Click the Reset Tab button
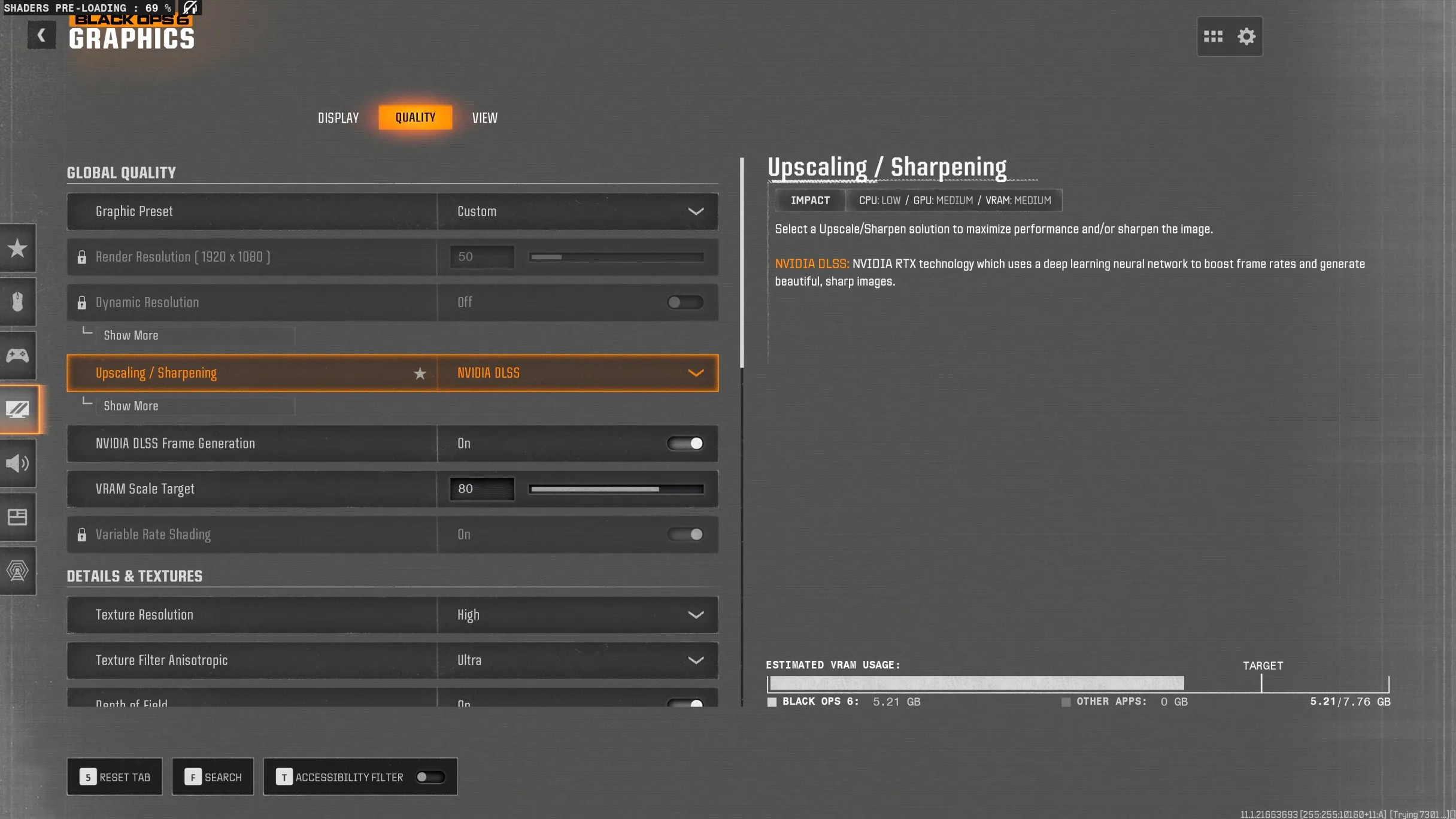This screenshot has width=1456, height=819. 114,777
